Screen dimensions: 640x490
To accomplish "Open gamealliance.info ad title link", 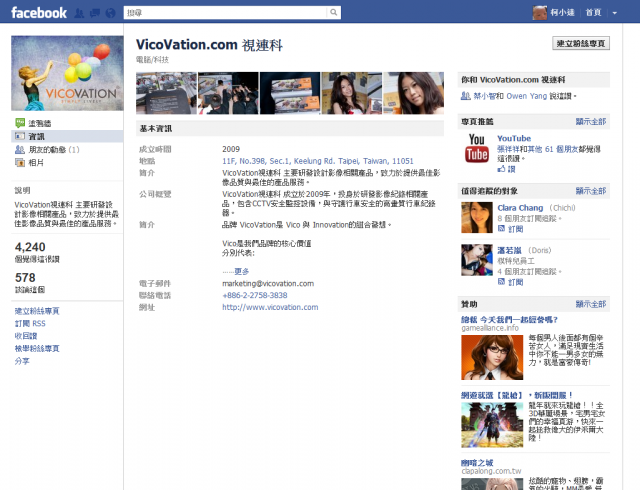I will tap(509, 320).
